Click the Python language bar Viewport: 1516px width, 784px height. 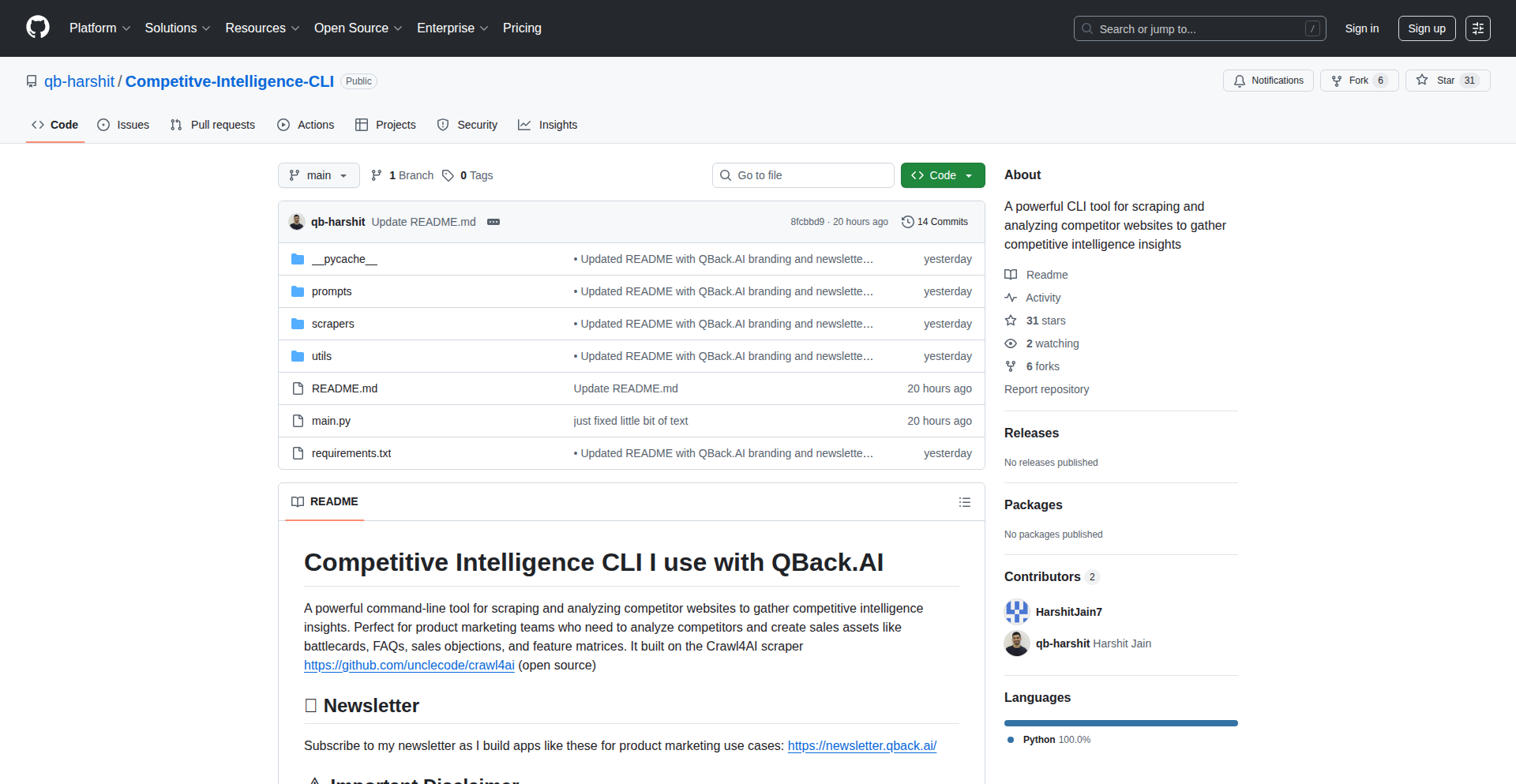(1121, 723)
